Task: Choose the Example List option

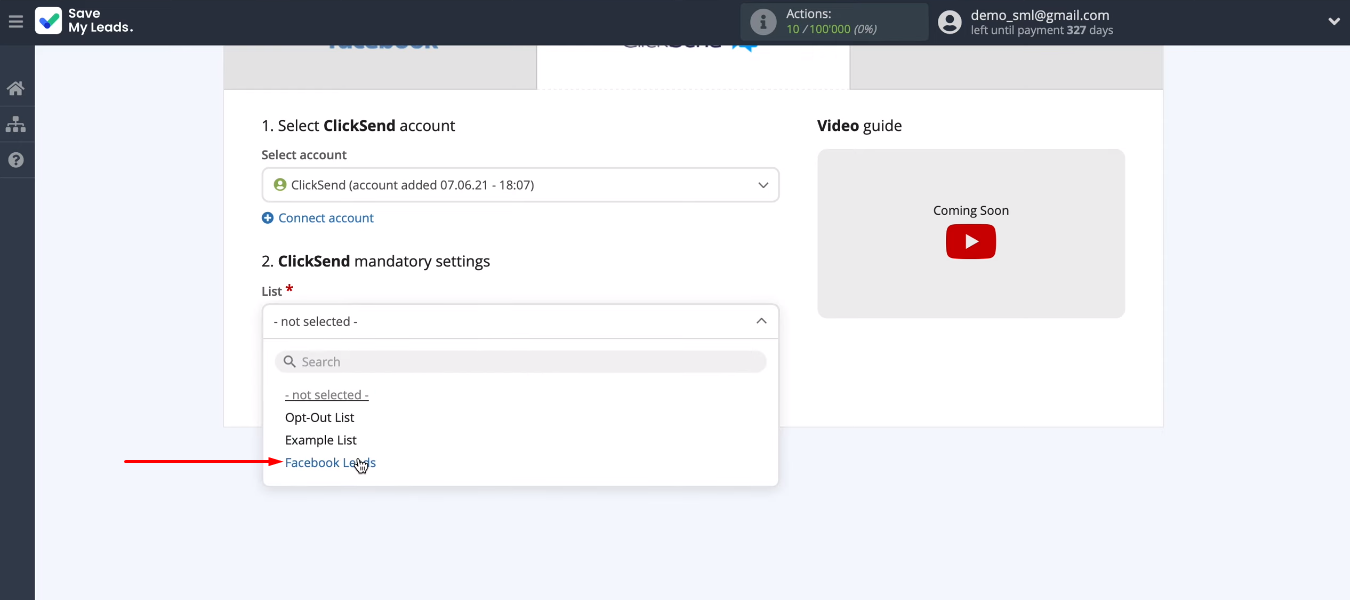Action: 321,440
